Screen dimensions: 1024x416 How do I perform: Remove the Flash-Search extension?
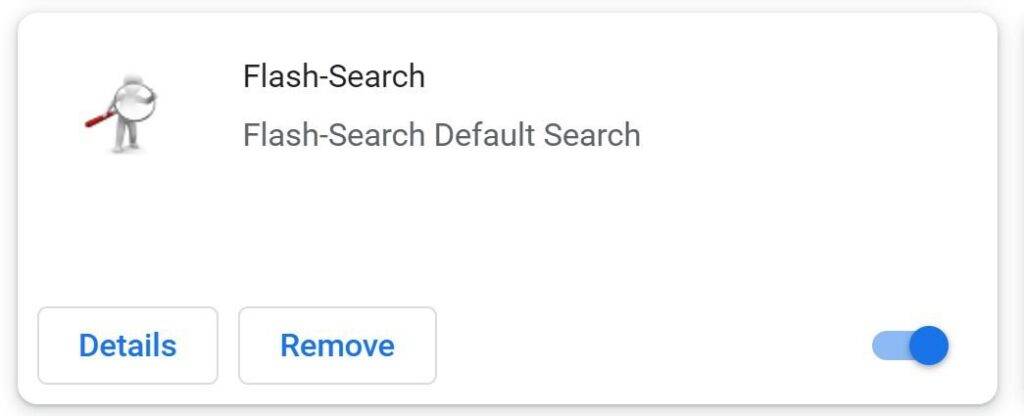point(337,346)
